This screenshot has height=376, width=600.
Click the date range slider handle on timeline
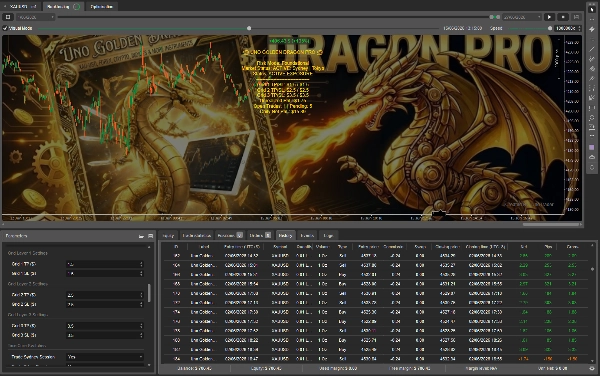494,17
